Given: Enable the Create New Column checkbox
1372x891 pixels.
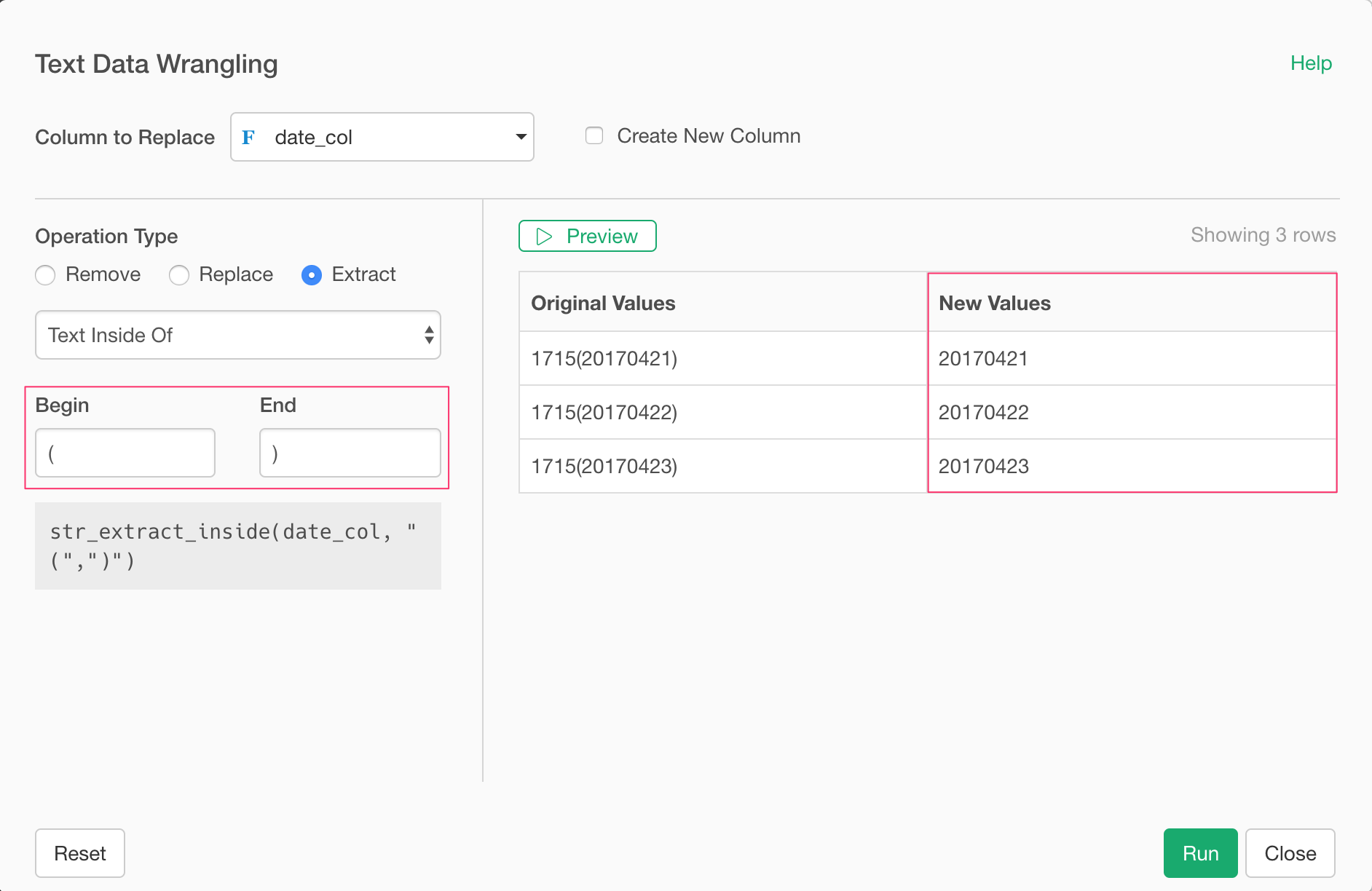Looking at the screenshot, I should pos(594,136).
